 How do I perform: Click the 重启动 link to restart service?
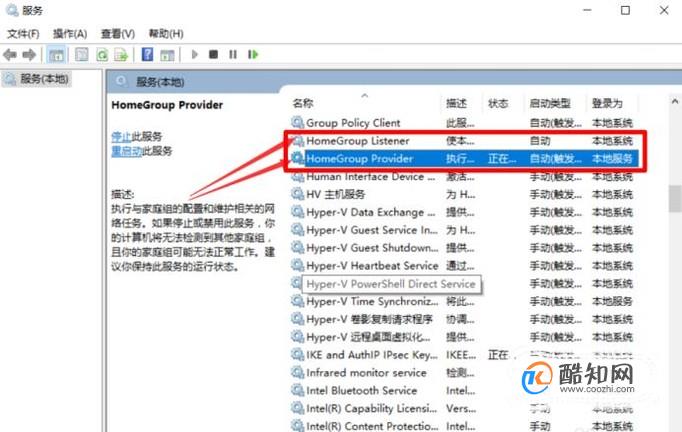(x=127, y=151)
